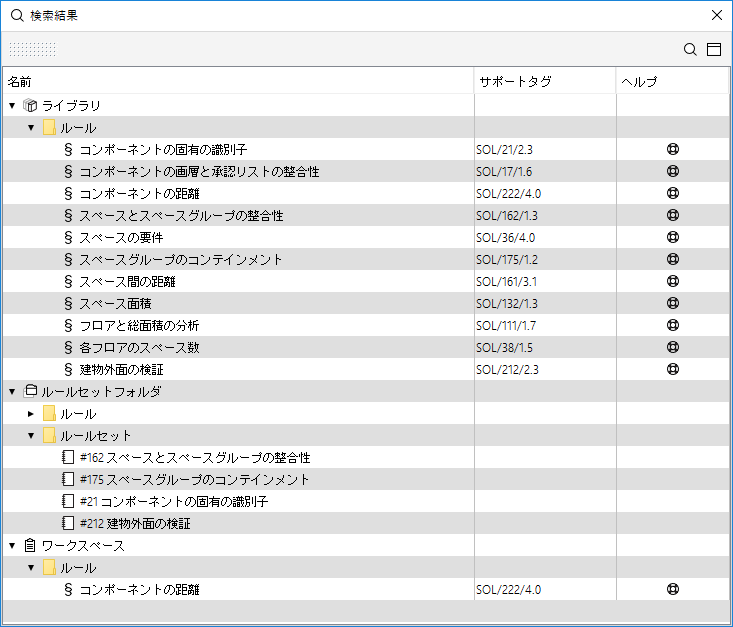Select ruleset #21 コンポーネントの固有の識別子
Viewport: 733px width, 627px height.
pyautogui.click(x=174, y=501)
